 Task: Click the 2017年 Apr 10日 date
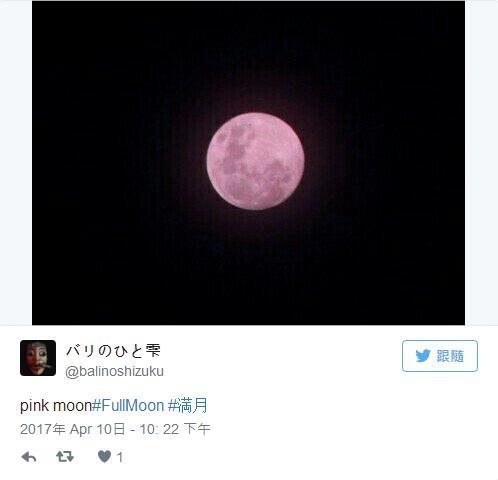click(x=73, y=429)
